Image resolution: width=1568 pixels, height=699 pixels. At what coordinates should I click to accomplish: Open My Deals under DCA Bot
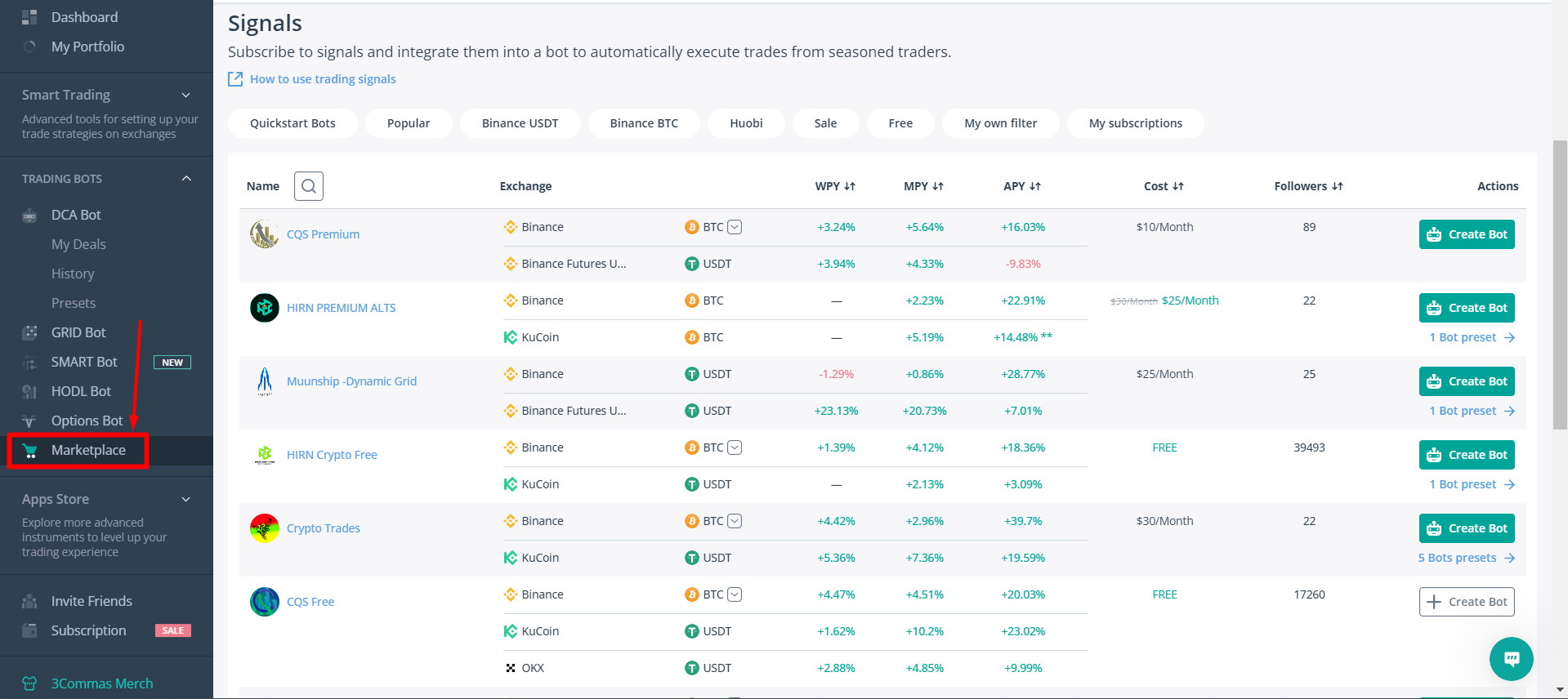tap(78, 244)
